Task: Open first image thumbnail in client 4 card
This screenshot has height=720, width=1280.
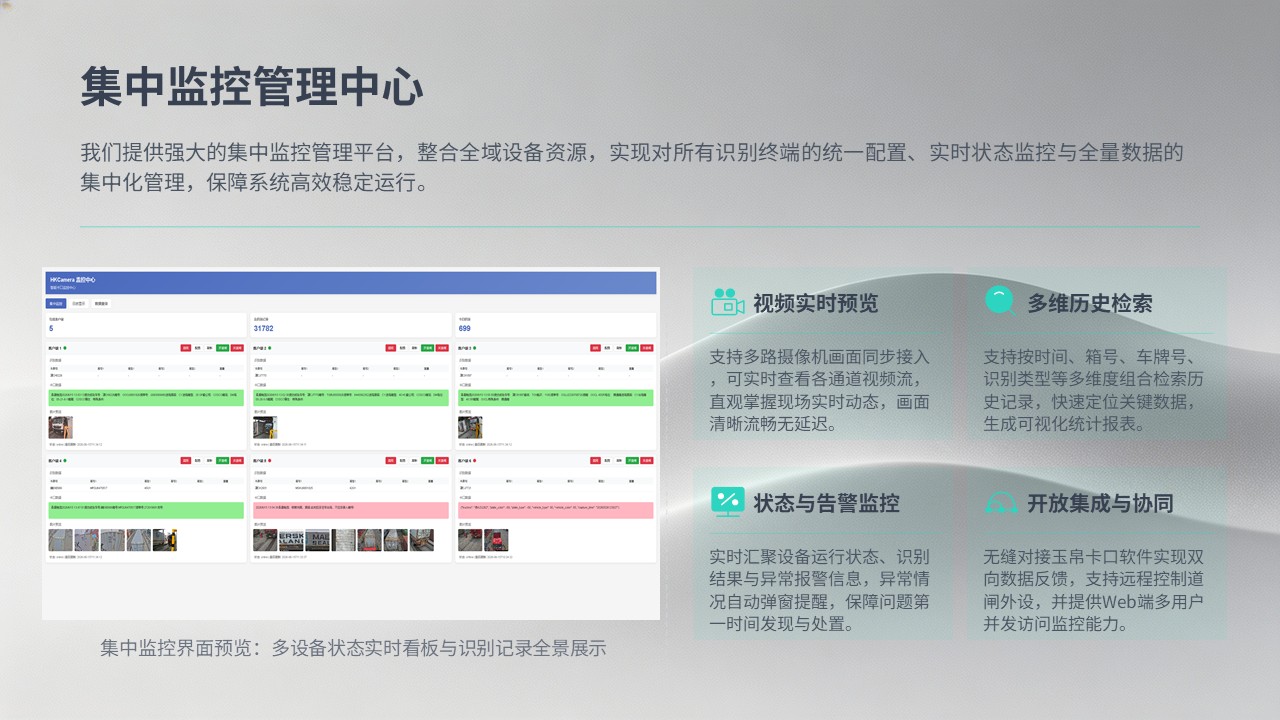Action: 61,540
